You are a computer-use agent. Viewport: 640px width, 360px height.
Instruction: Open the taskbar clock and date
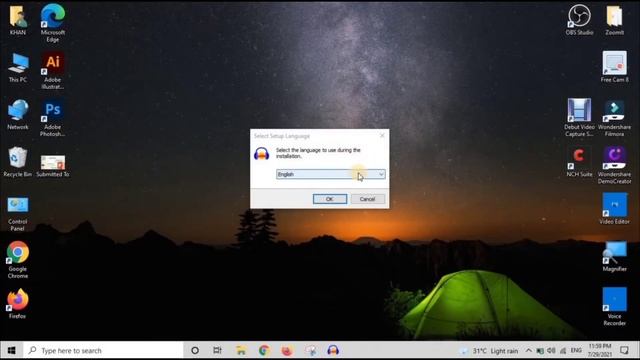click(600, 351)
